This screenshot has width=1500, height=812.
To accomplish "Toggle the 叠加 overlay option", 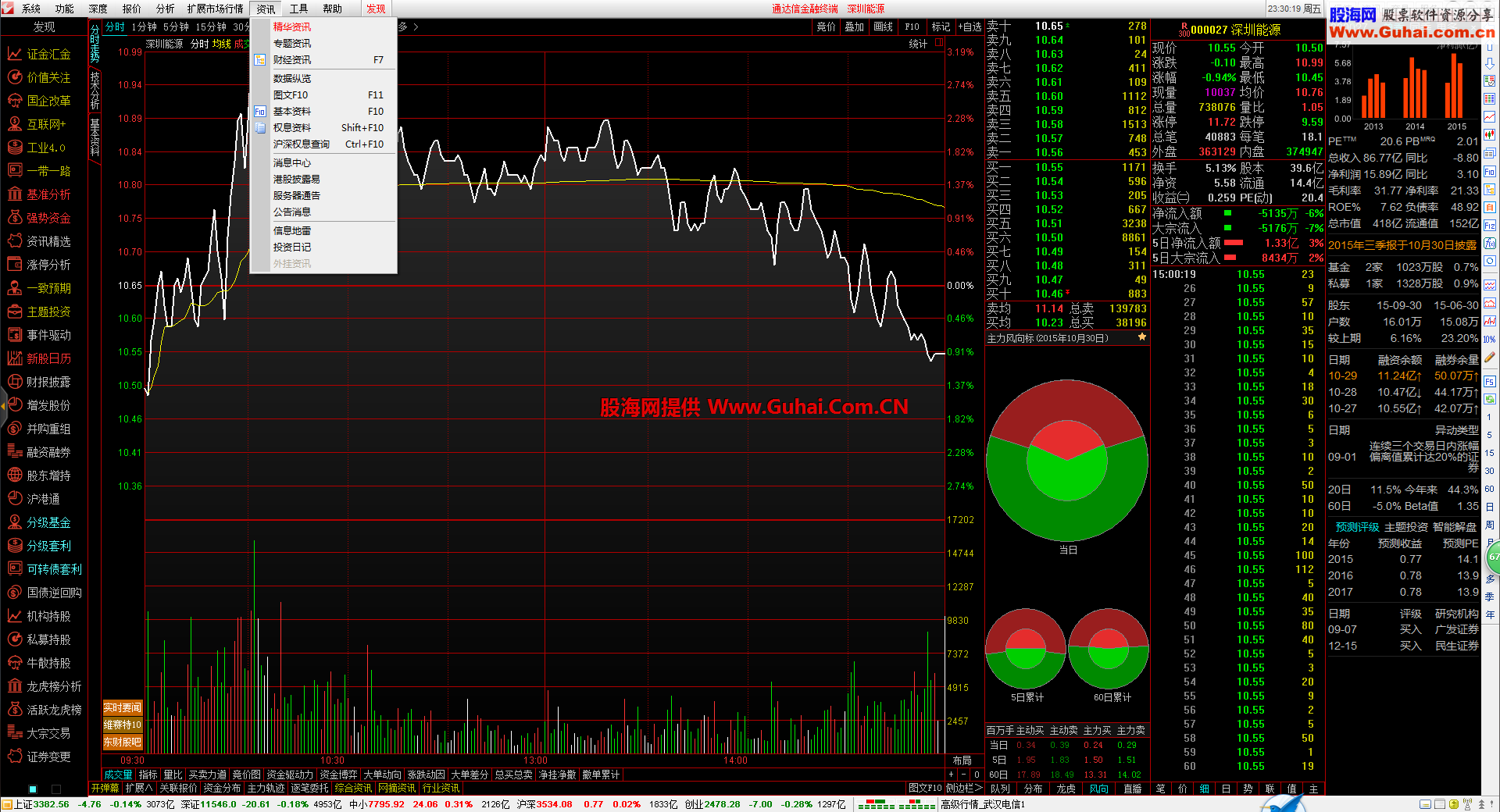I will (854, 27).
